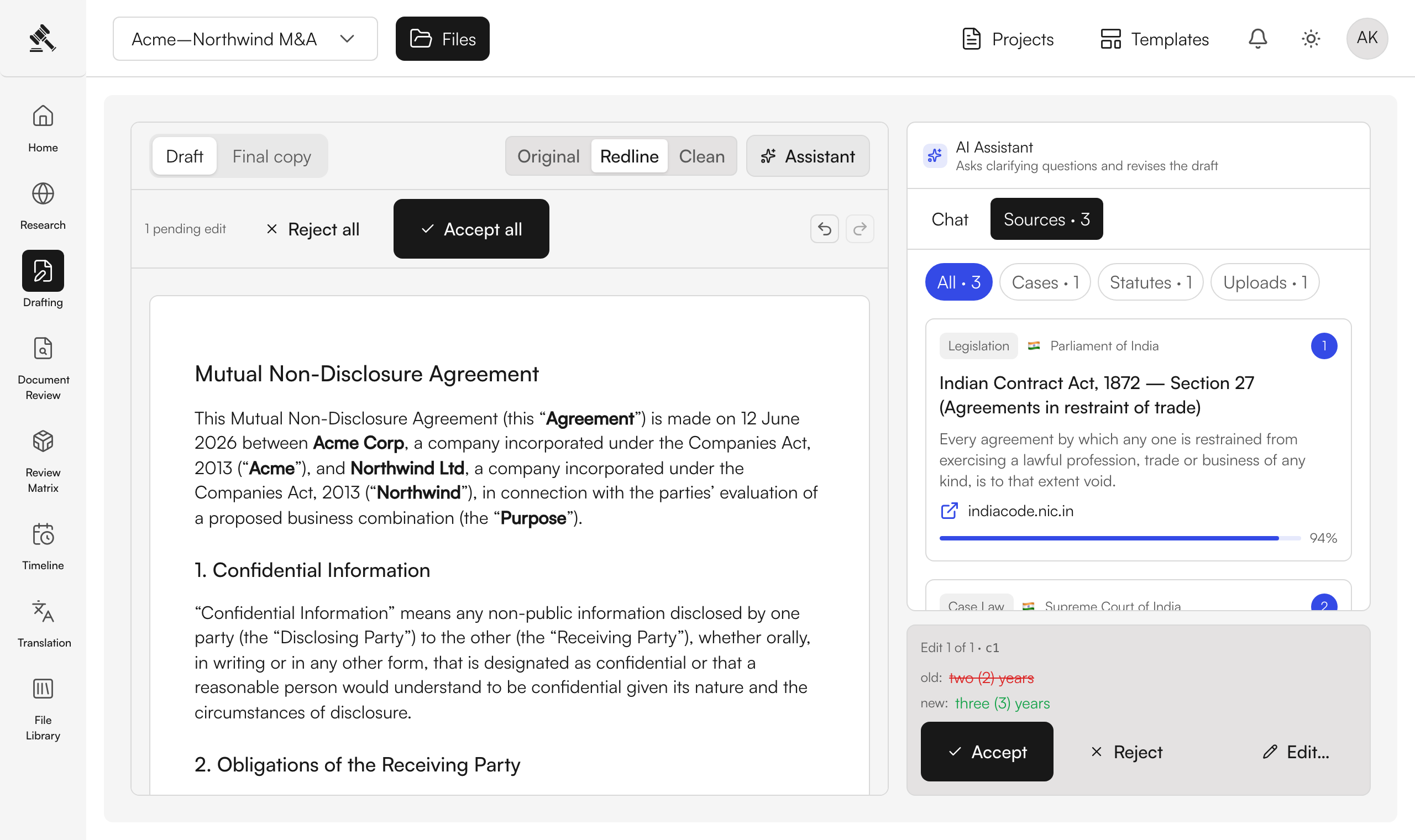Switch to the Final copy tab
This screenshot has height=840, width=1415.
click(272, 156)
